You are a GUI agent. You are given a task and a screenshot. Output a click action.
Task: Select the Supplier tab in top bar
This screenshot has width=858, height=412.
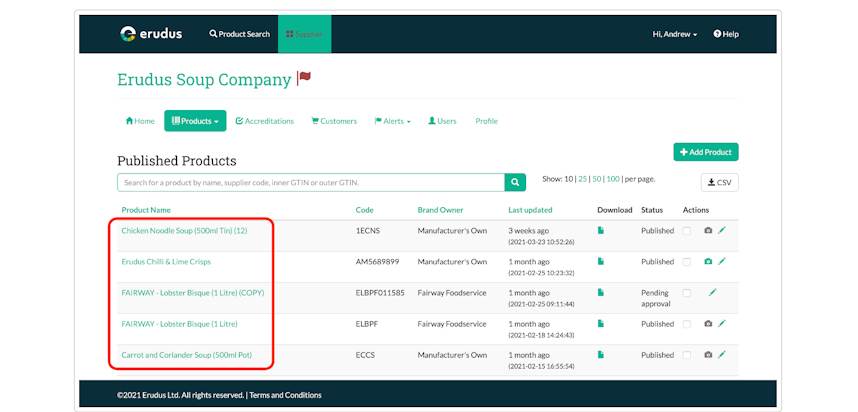[x=304, y=34]
